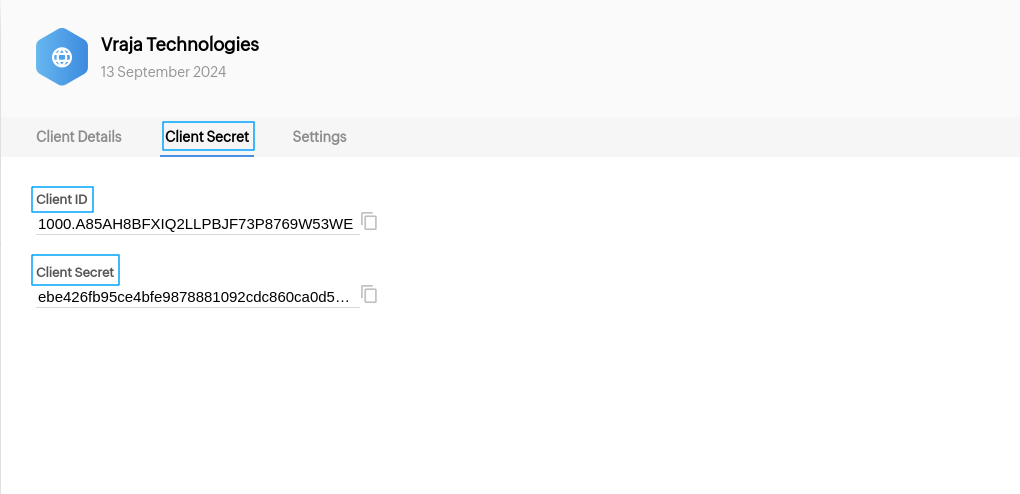Screen dimensions: 1020x494
Task: Copy the Client Secret value
Action: click(x=369, y=295)
